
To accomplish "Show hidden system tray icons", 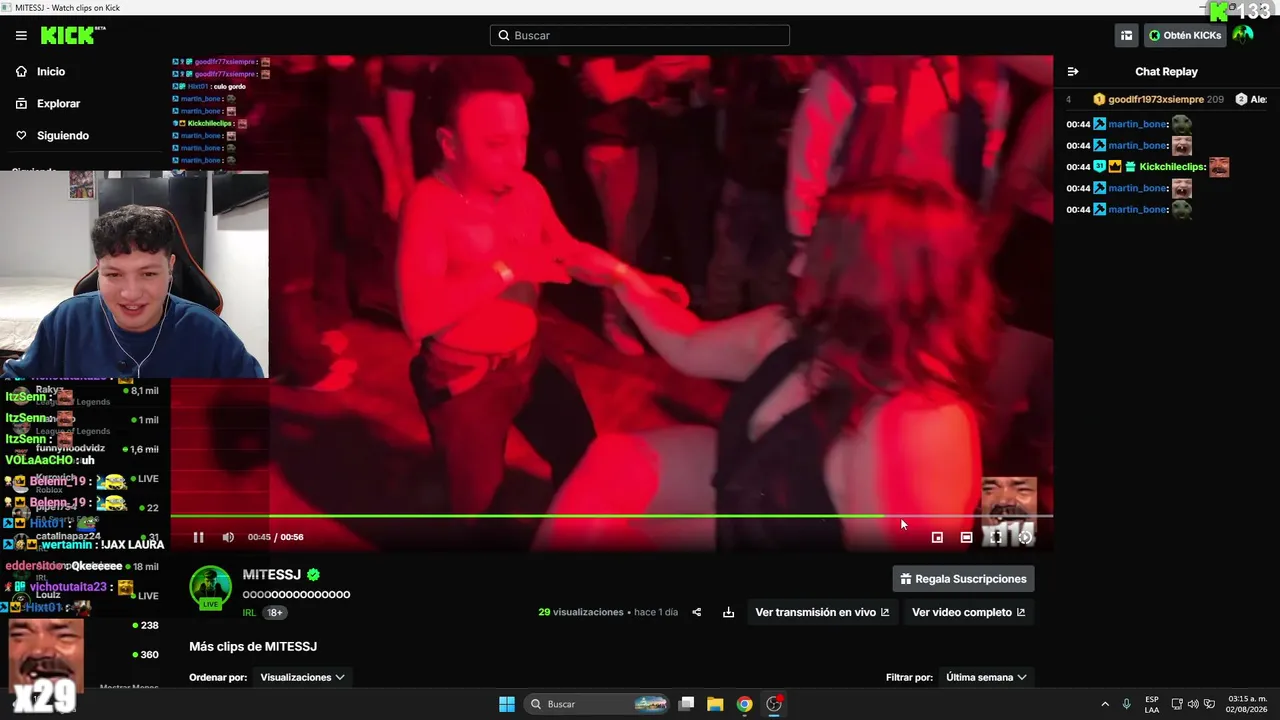I will tap(1105, 704).
